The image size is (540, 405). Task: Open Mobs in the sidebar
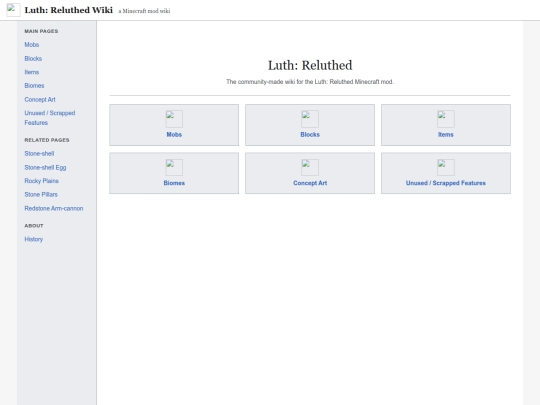click(32, 45)
